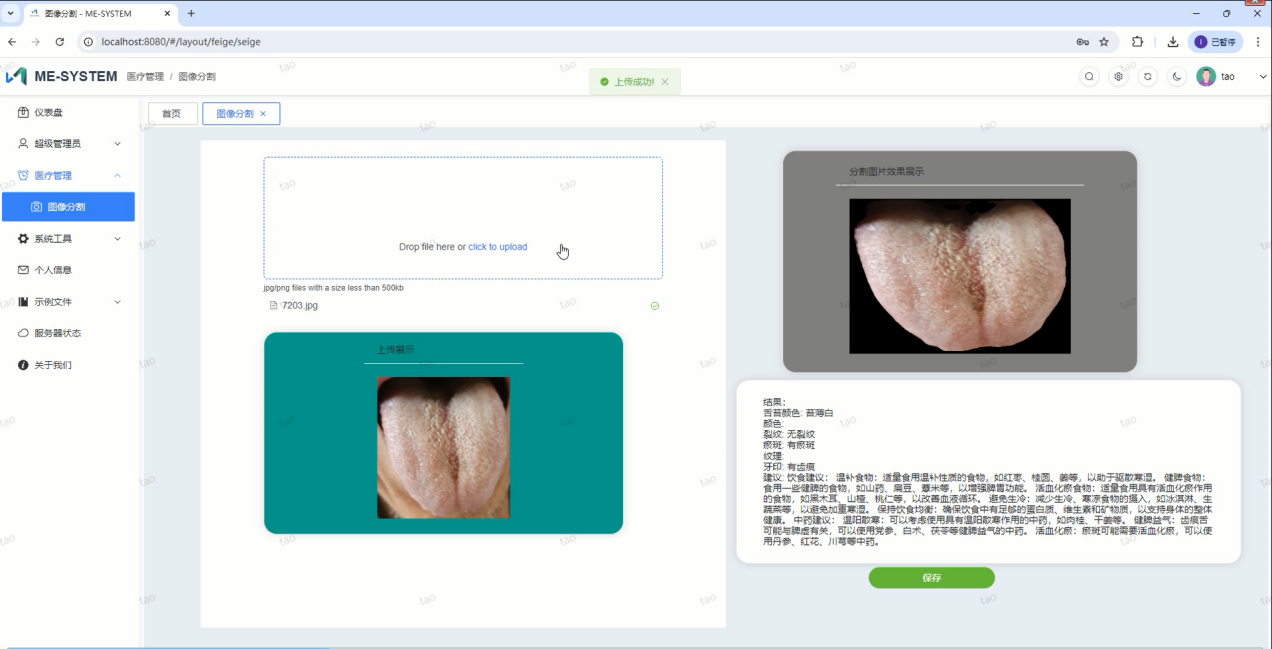Open the browser profile 已暂停 button
The height and width of the screenshot is (649, 1272).
click(x=1215, y=42)
